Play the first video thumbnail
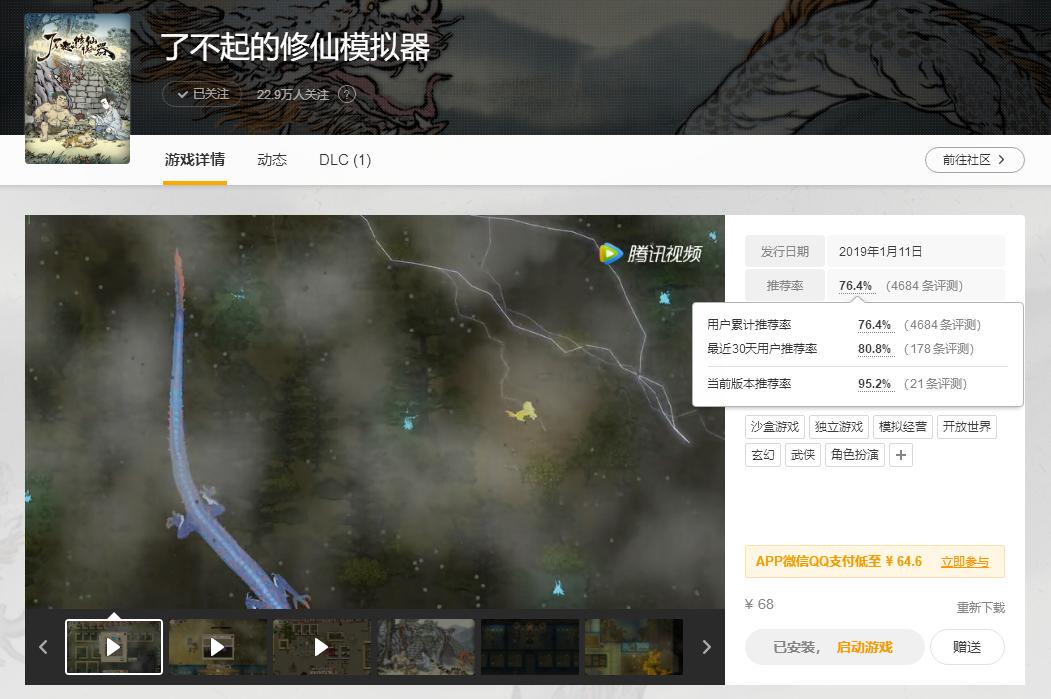This screenshot has width=1051, height=699. coord(114,647)
